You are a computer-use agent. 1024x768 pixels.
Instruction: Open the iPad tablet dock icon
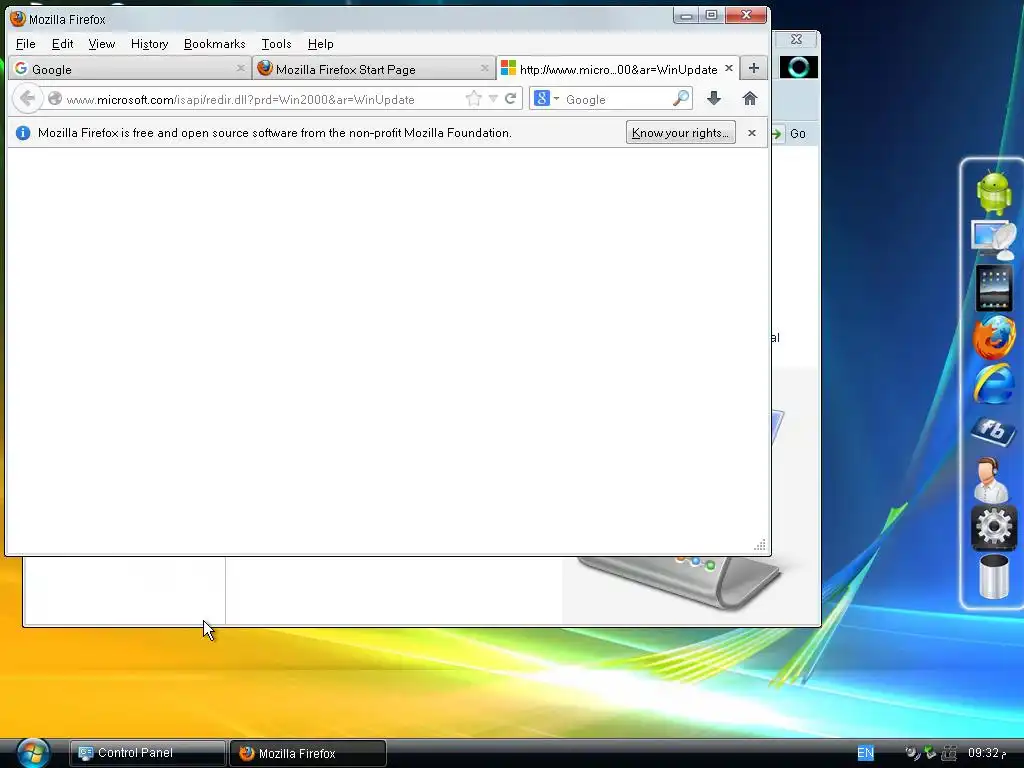993,287
